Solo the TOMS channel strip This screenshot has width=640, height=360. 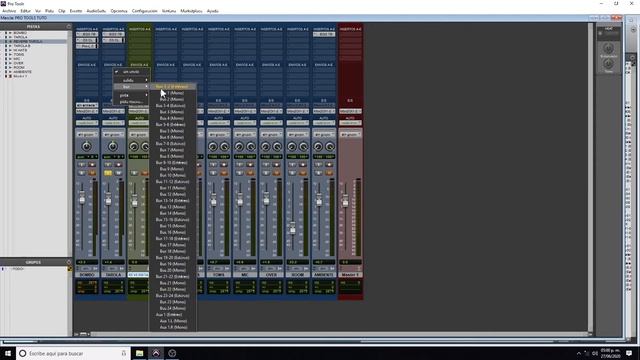coord(213,173)
